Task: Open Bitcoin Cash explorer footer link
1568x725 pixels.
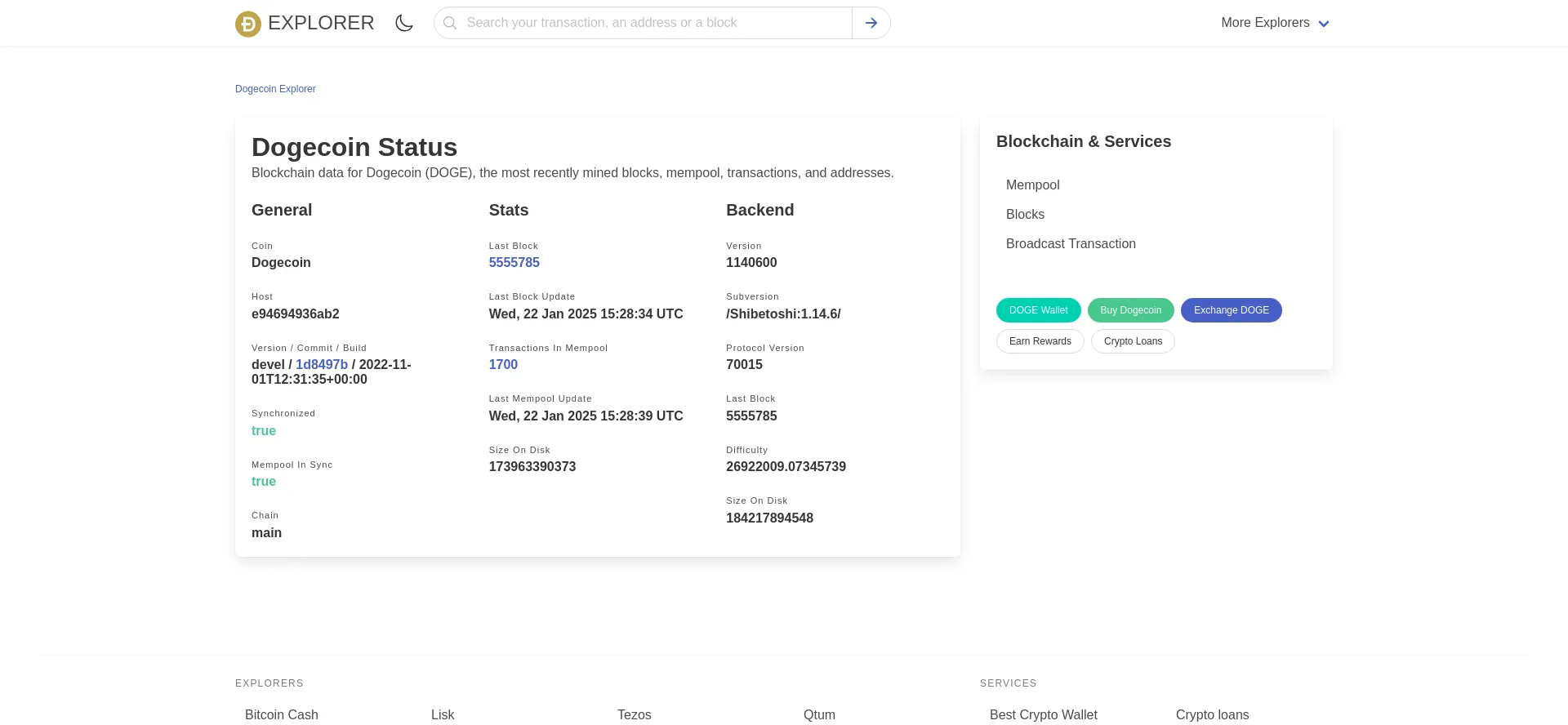Action: tap(282, 714)
